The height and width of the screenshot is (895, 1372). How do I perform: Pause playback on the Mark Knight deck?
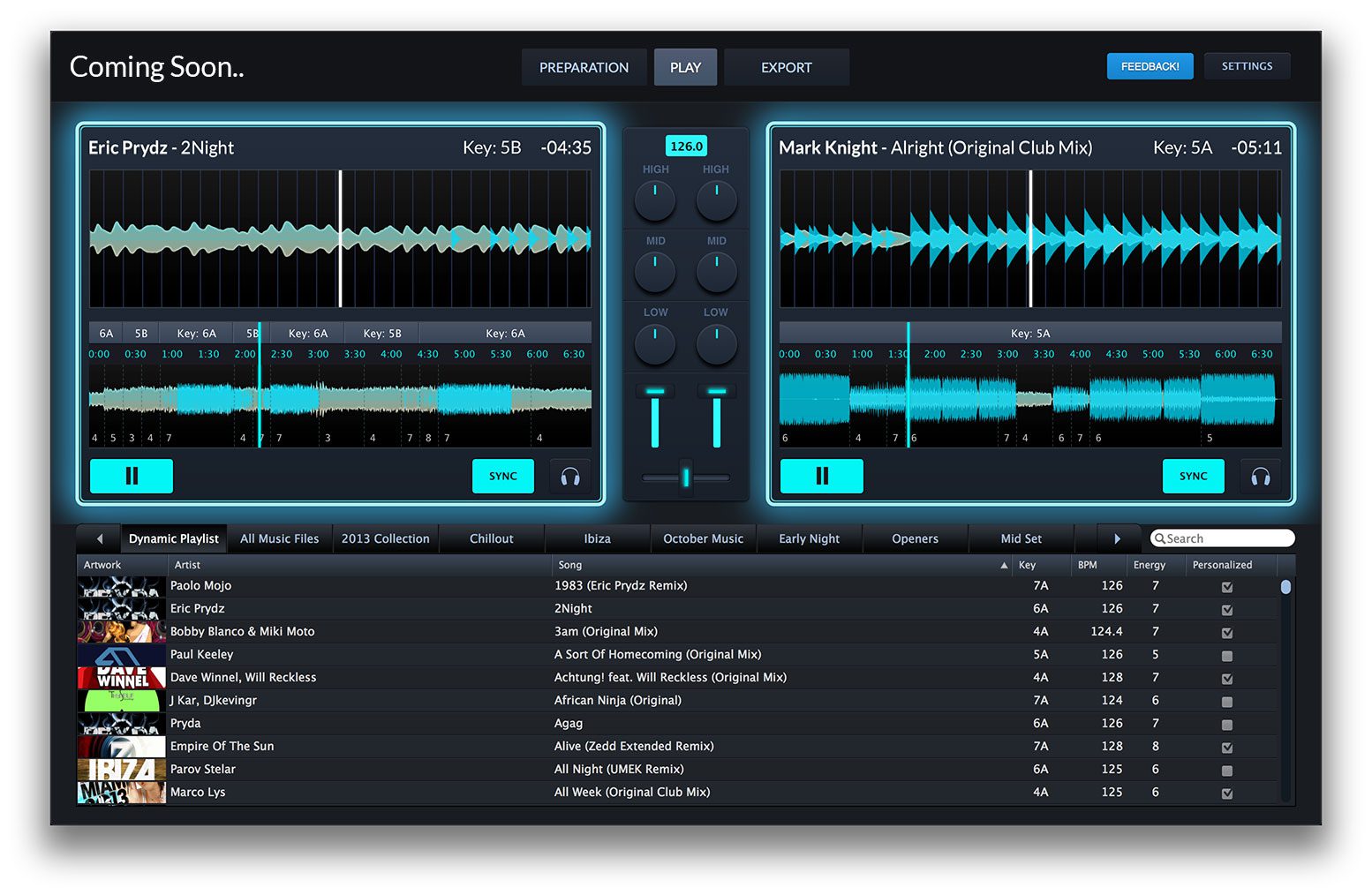tap(821, 477)
